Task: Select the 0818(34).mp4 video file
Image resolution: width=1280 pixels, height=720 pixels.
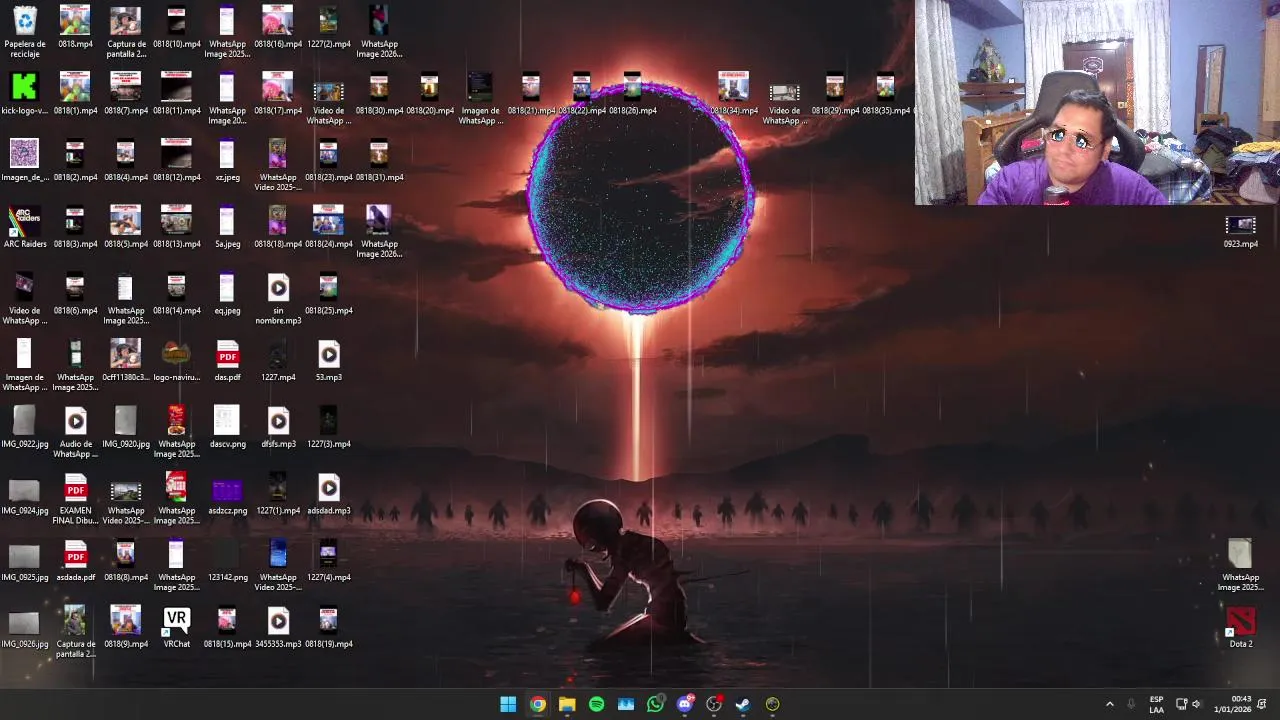Action: coord(733,93)
